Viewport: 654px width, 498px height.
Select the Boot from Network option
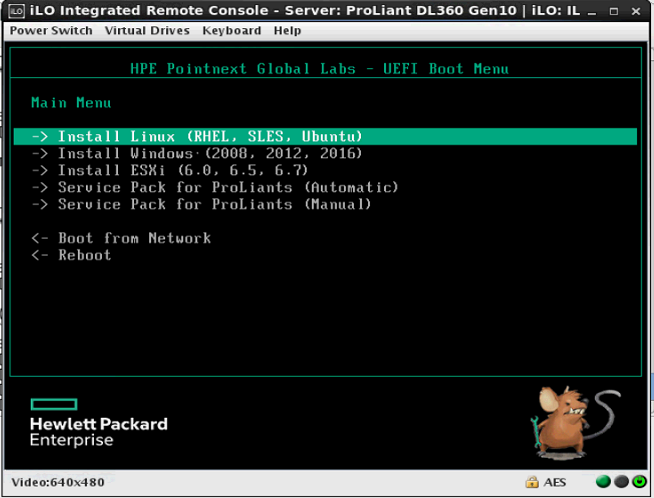coord(121,238)
